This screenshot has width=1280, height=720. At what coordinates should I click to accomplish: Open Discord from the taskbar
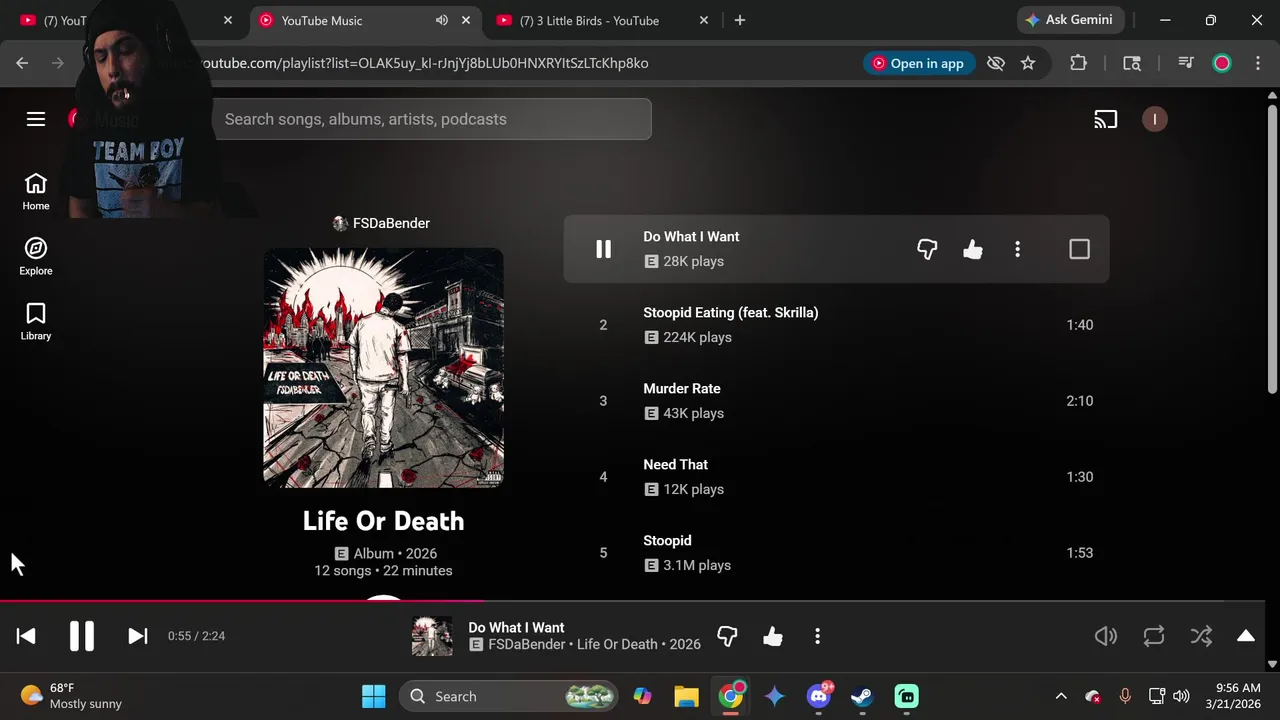819,696
